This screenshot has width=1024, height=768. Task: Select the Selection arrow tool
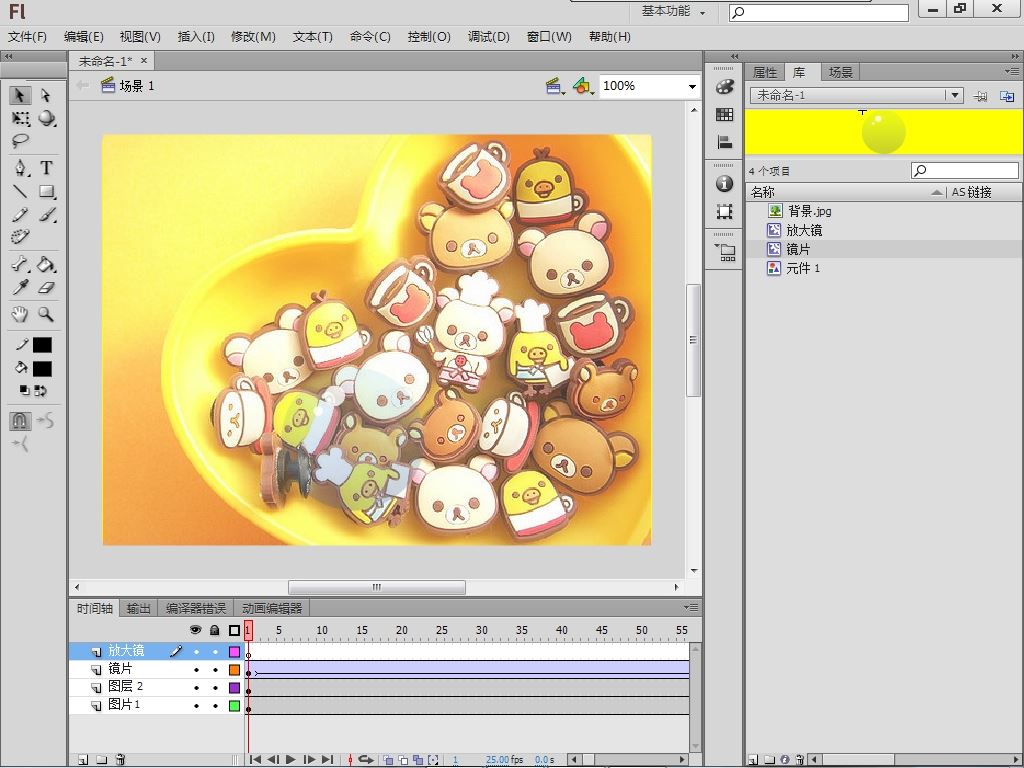[20, 95]
